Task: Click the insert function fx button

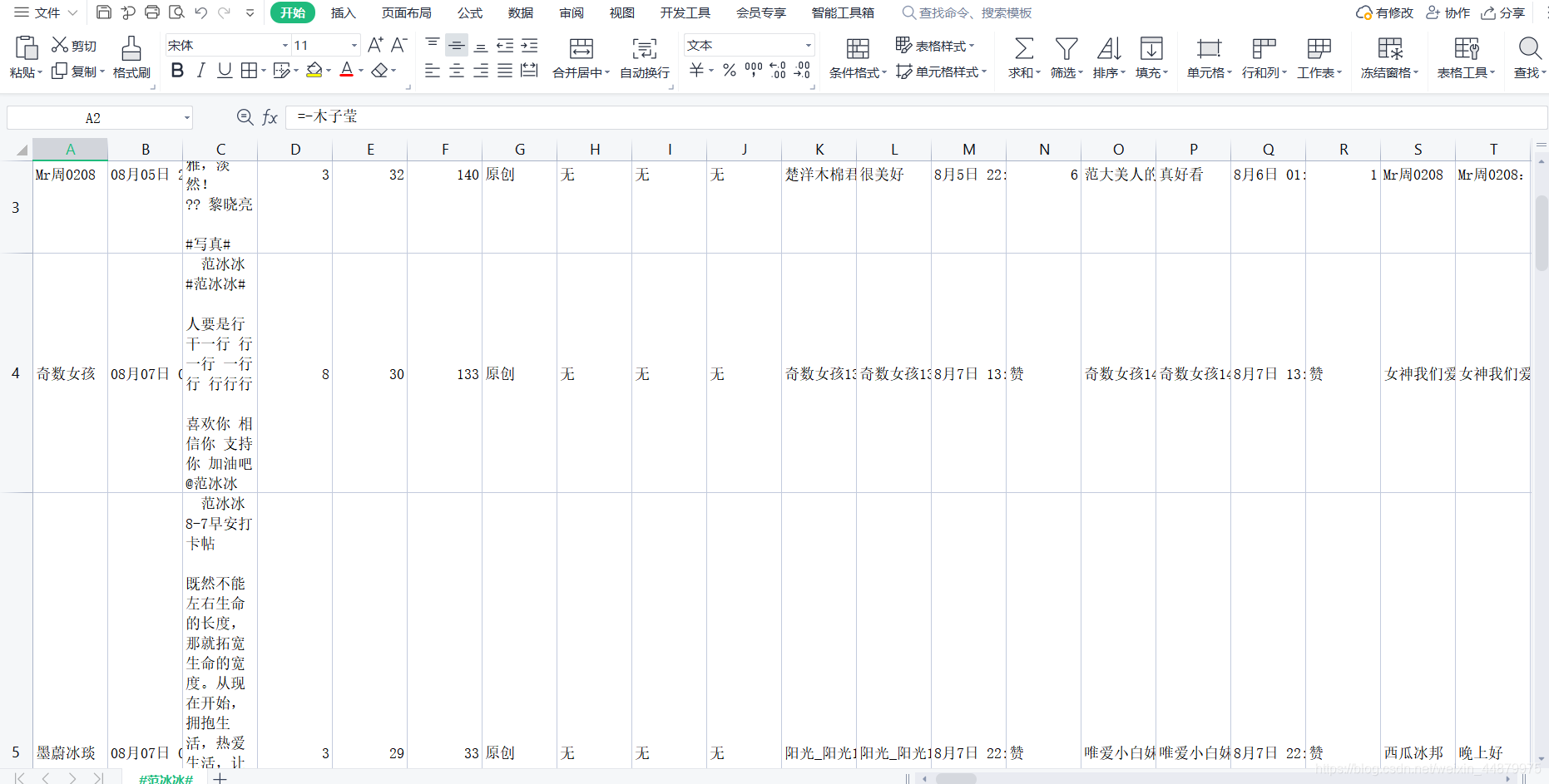Action: 270,117
